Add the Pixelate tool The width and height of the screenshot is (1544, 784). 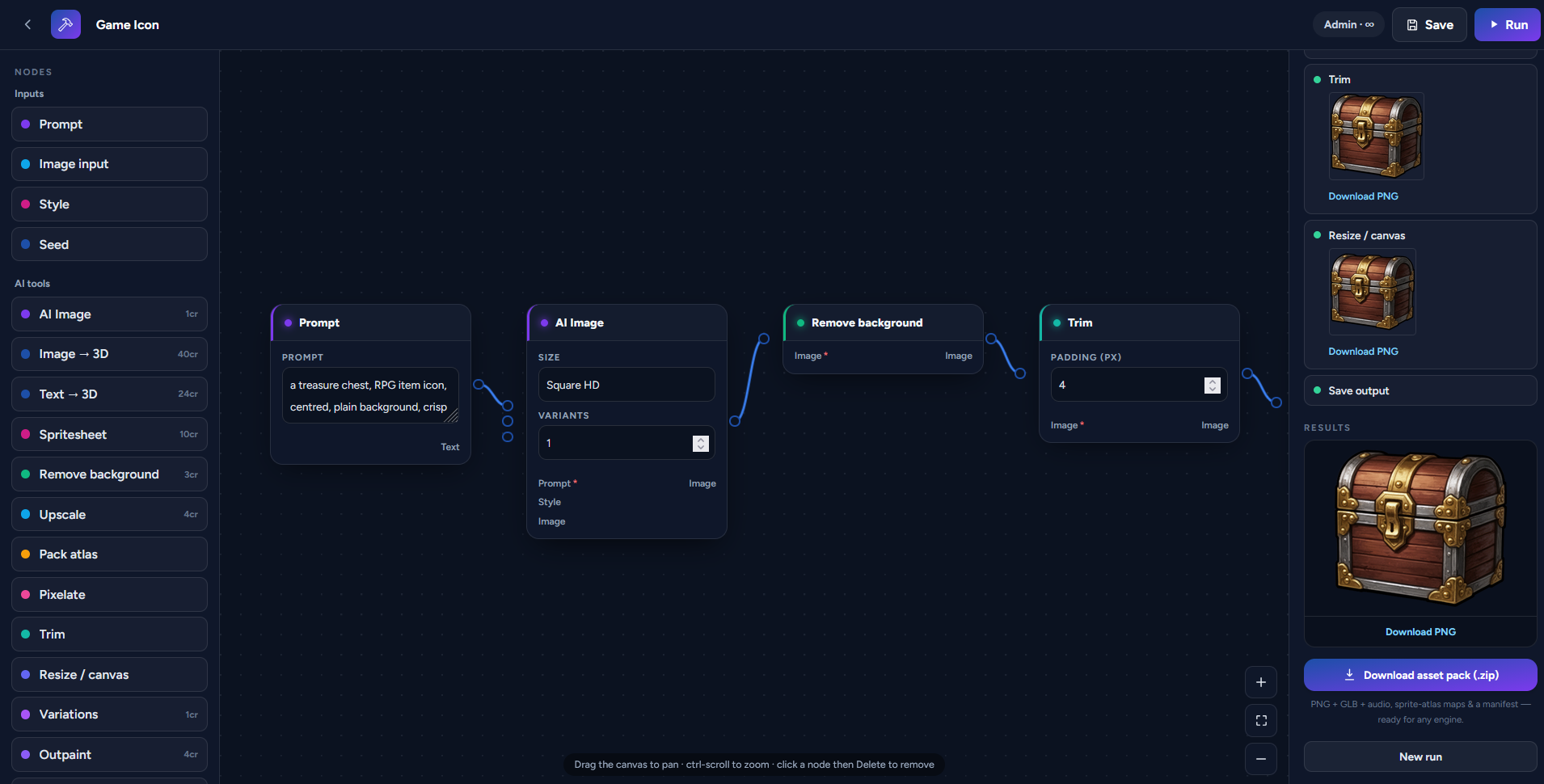click(109, 594)
